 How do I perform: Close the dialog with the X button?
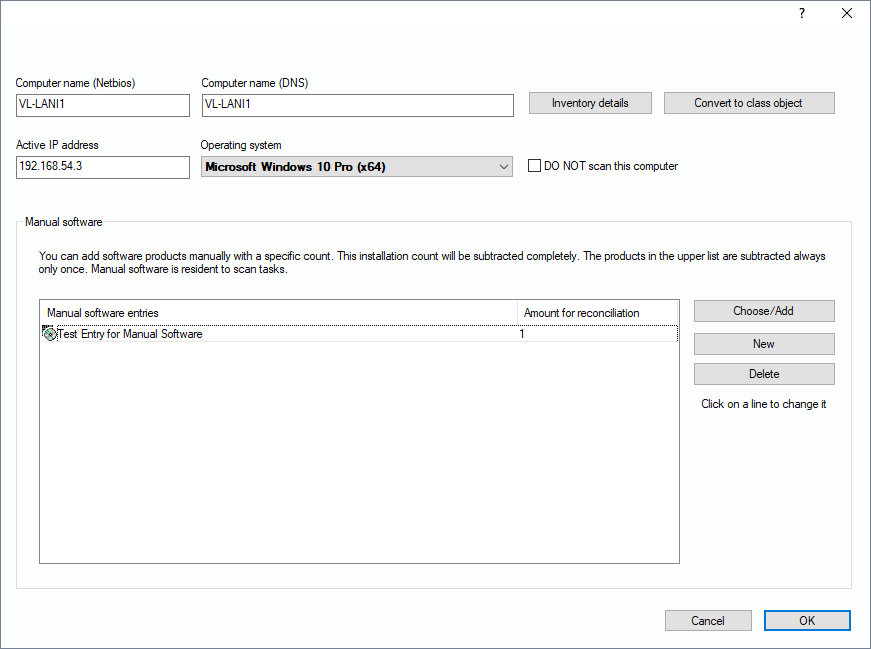tap(847, 14)
